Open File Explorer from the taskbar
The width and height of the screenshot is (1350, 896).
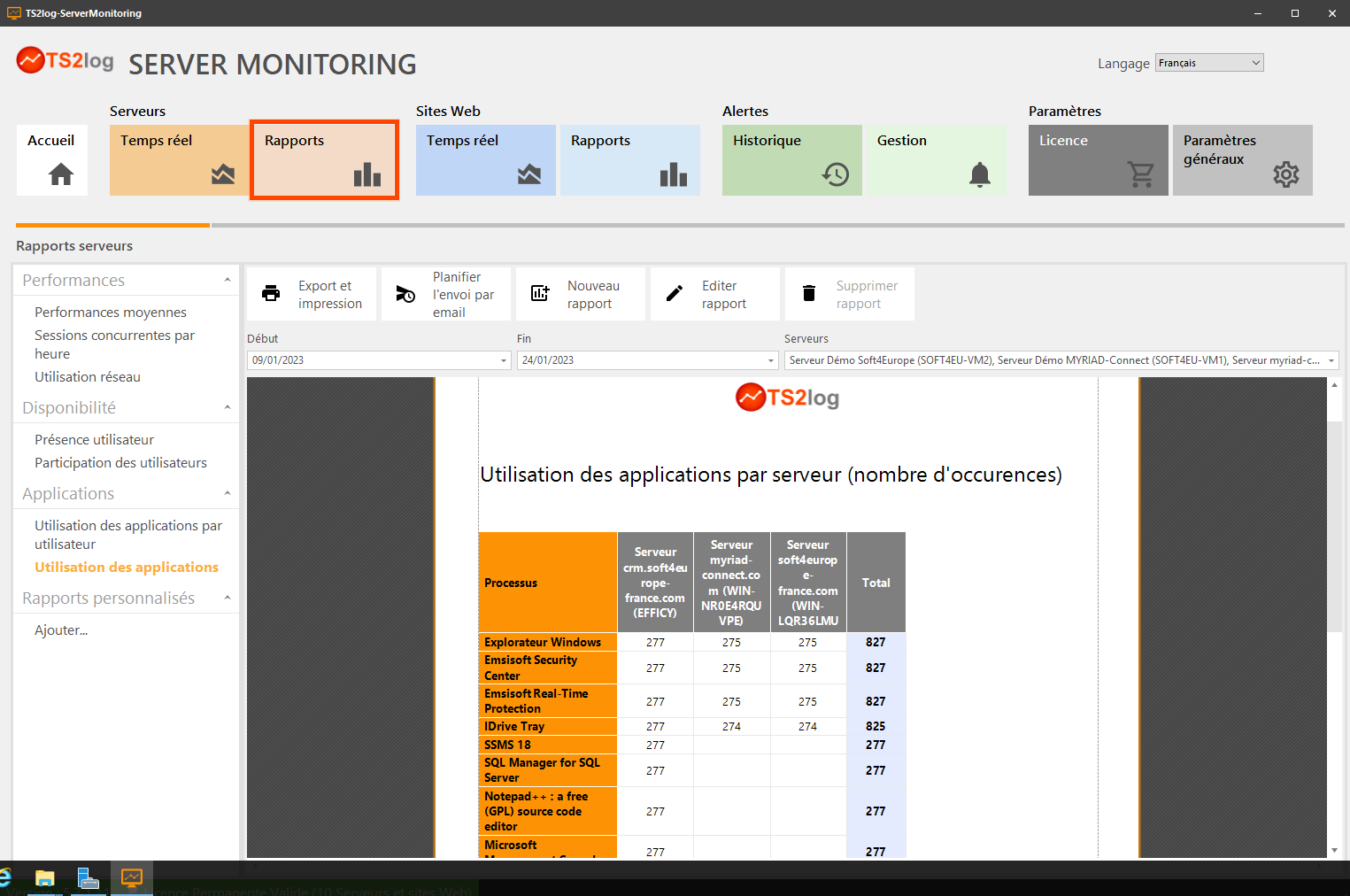tap(44, 878)
